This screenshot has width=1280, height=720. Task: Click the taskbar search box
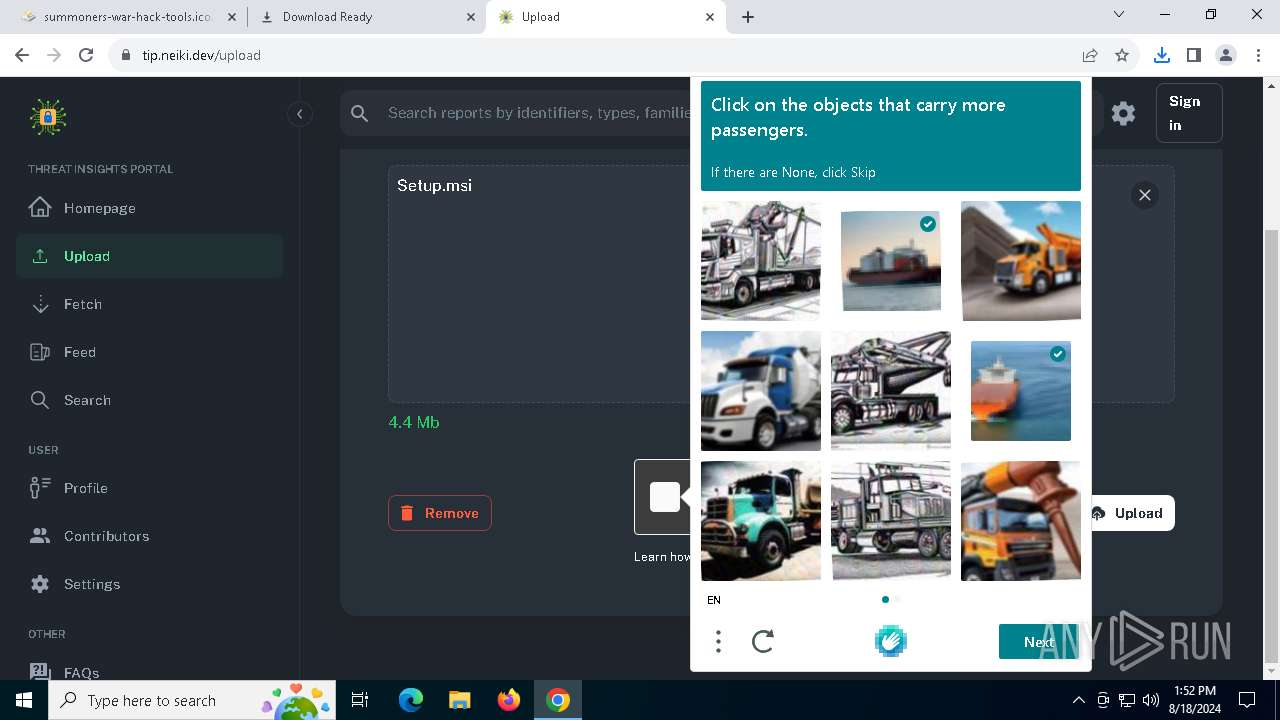(x=193, y=700)
